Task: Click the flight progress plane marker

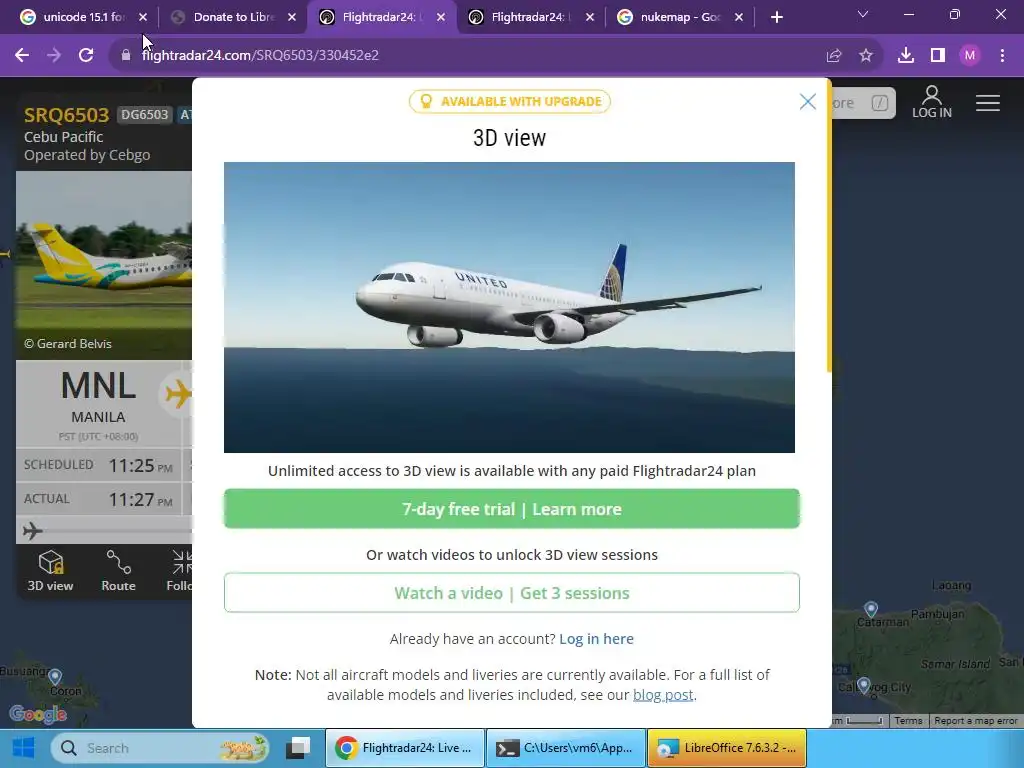Action: tap(33, 531)
